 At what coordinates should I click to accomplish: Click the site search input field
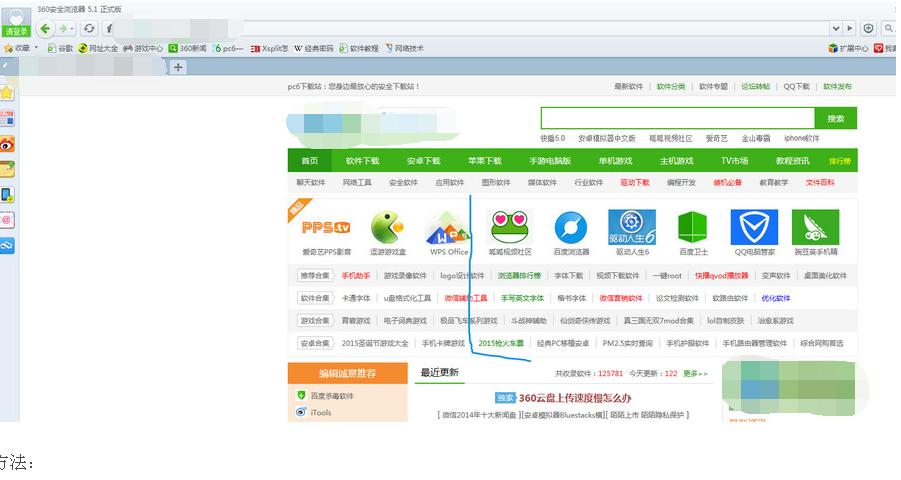[x=678, y=118]
